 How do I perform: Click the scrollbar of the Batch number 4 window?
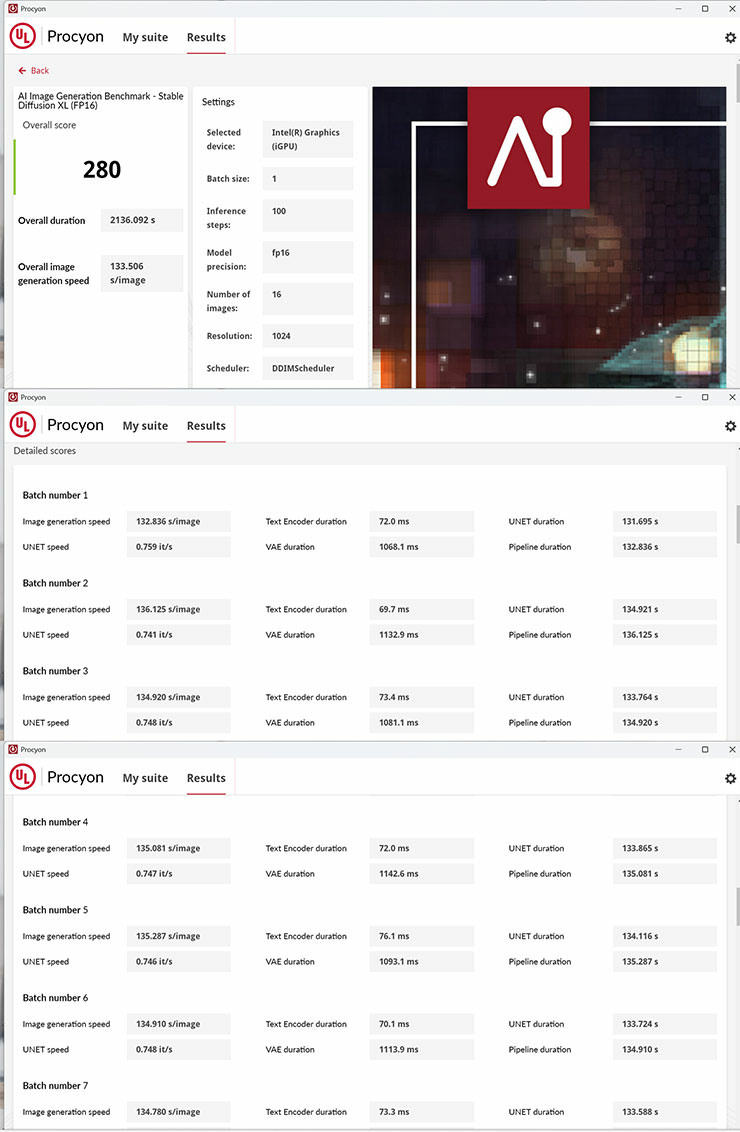[737, 906]
